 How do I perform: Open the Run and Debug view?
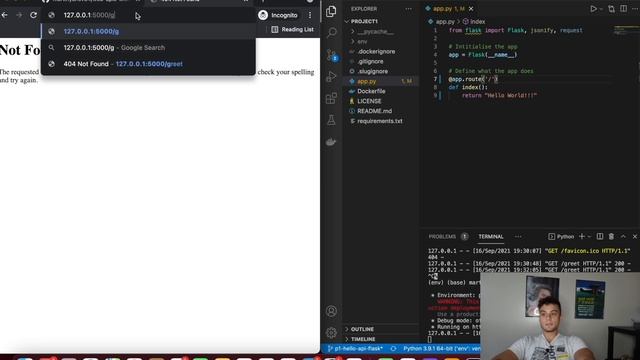click(331, 76)
